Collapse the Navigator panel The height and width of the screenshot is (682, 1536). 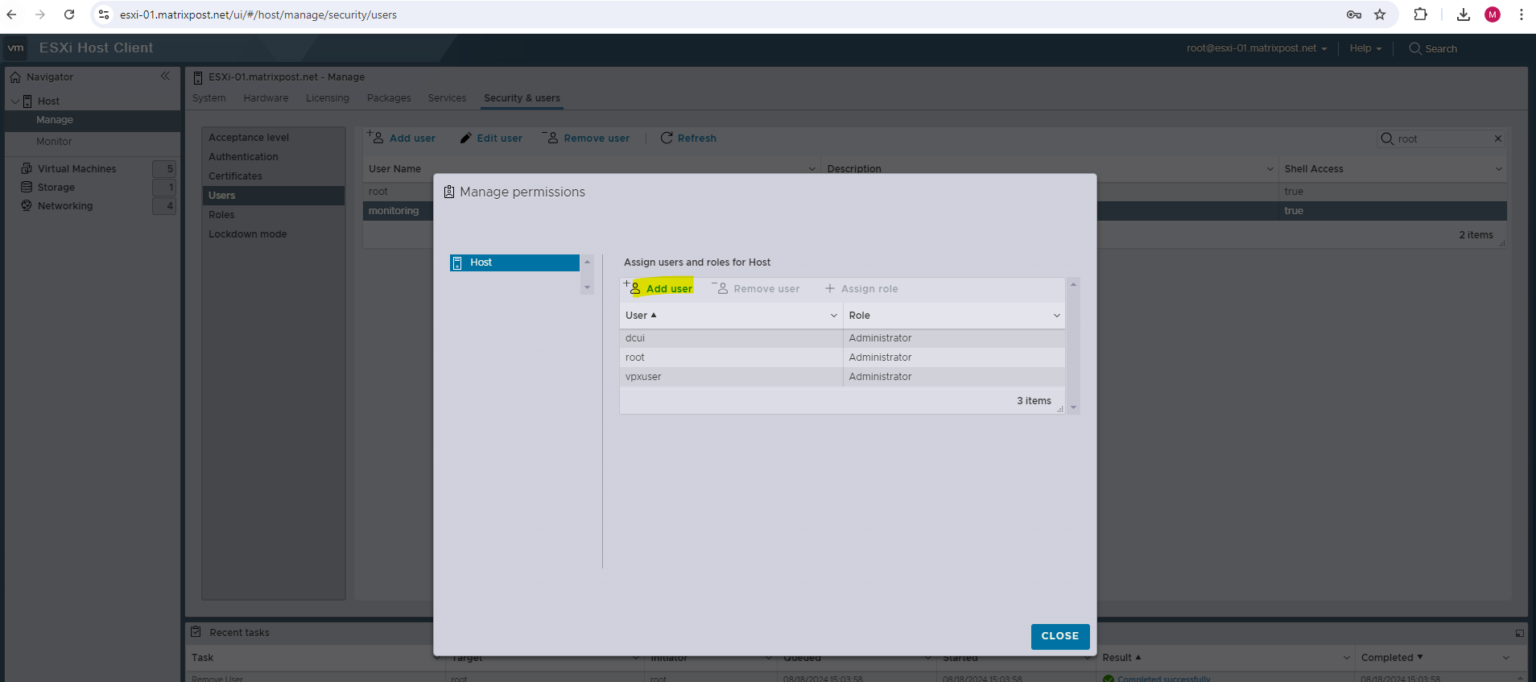pos(165,75)
